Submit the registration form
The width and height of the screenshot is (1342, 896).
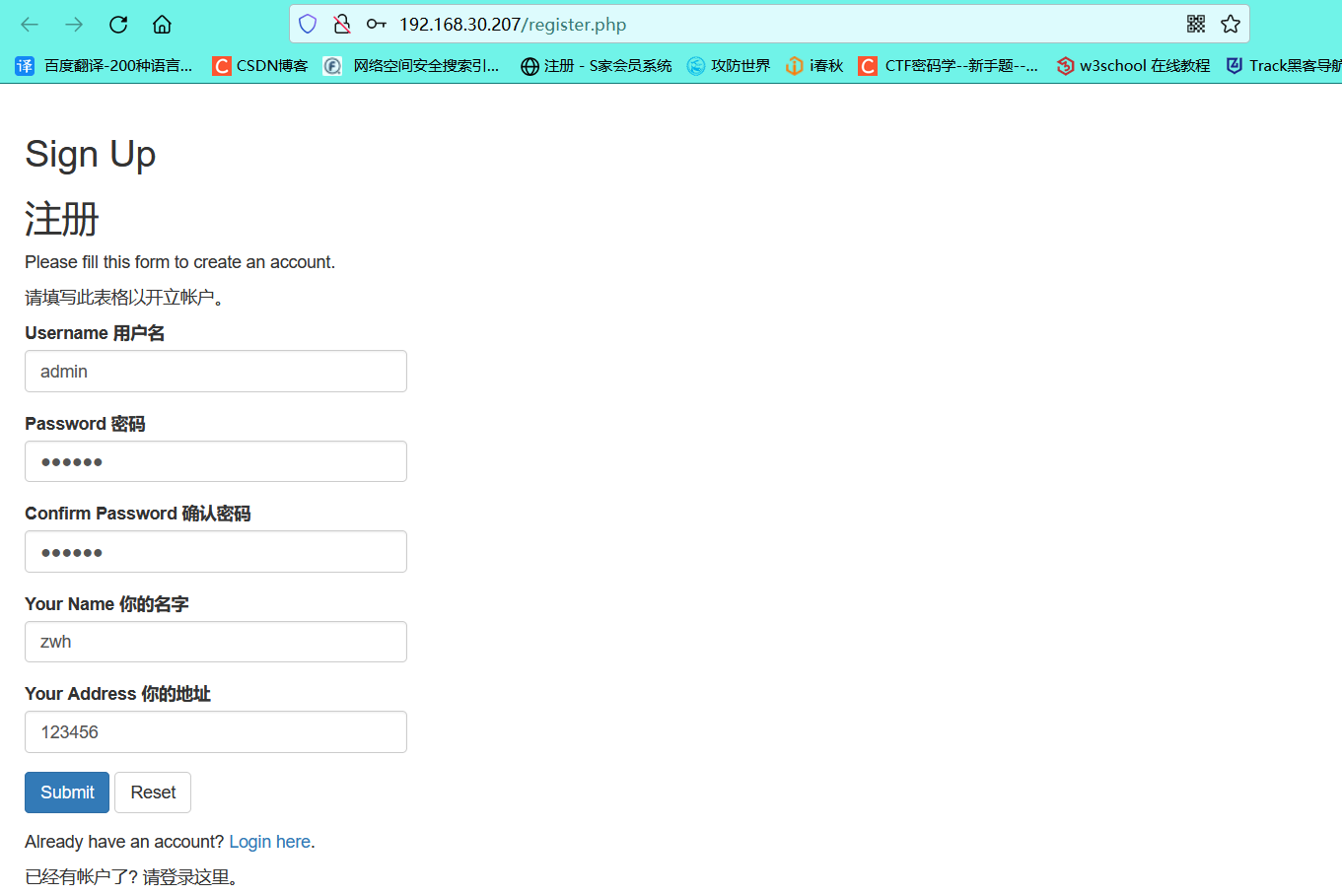[67, 793]
